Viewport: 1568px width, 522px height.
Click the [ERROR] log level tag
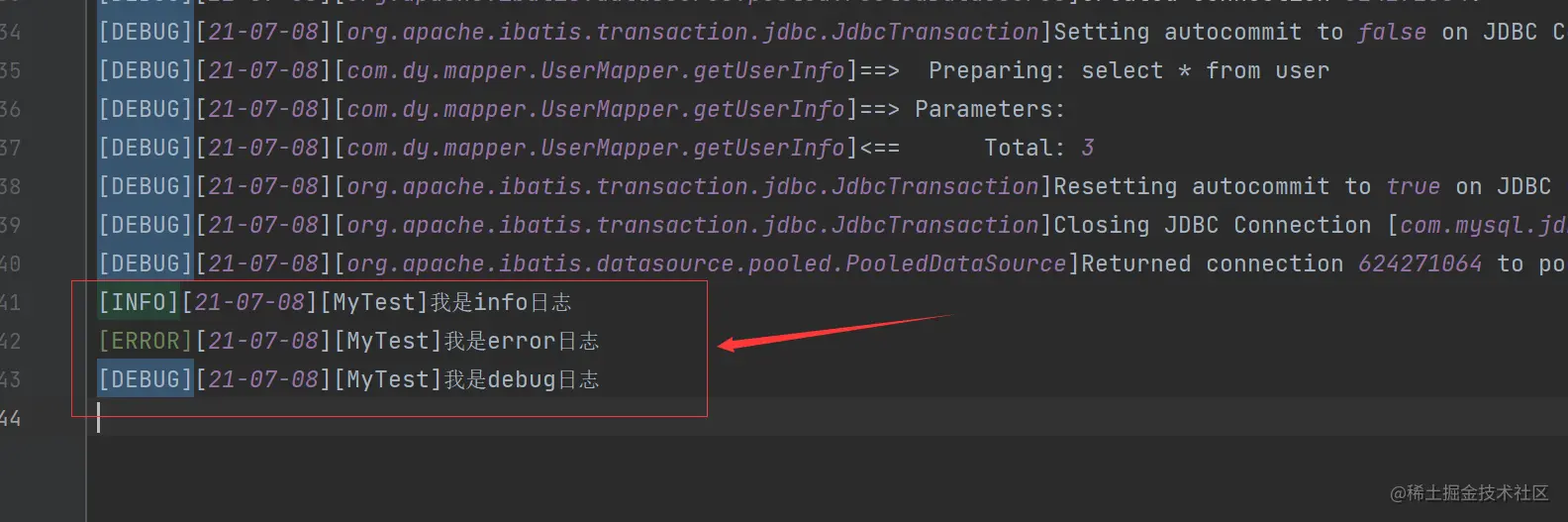click(x=146, y=341)
